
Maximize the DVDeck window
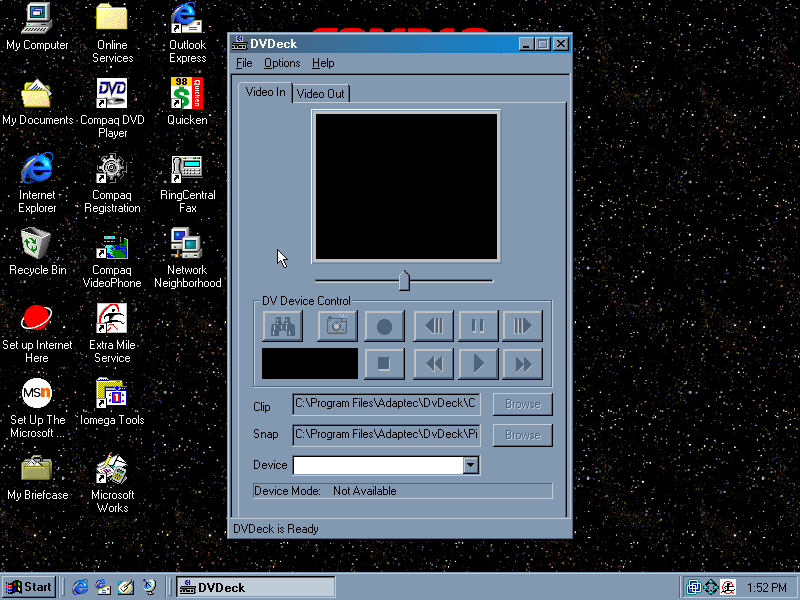[x=542, y=44]
